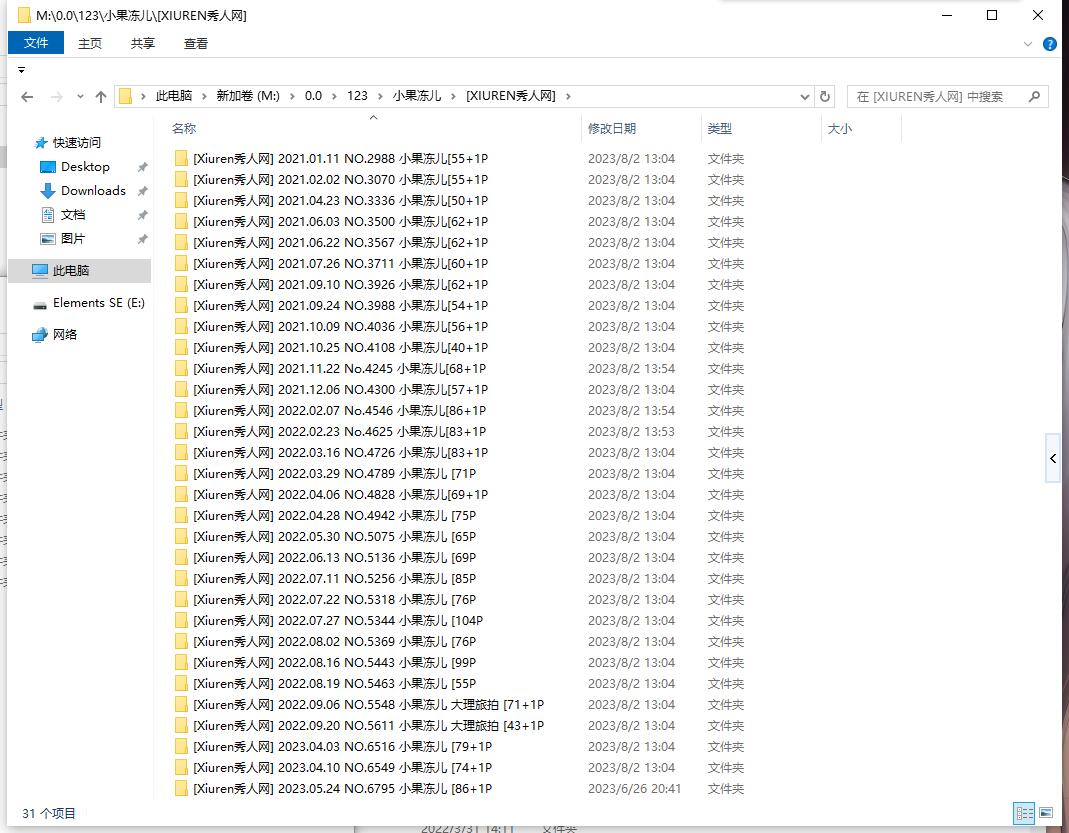Select the NO.5548 大理旅拍 folder name
Image resolution: width=1069 pixels, height=833 pixels.
(x=368, y=705)
